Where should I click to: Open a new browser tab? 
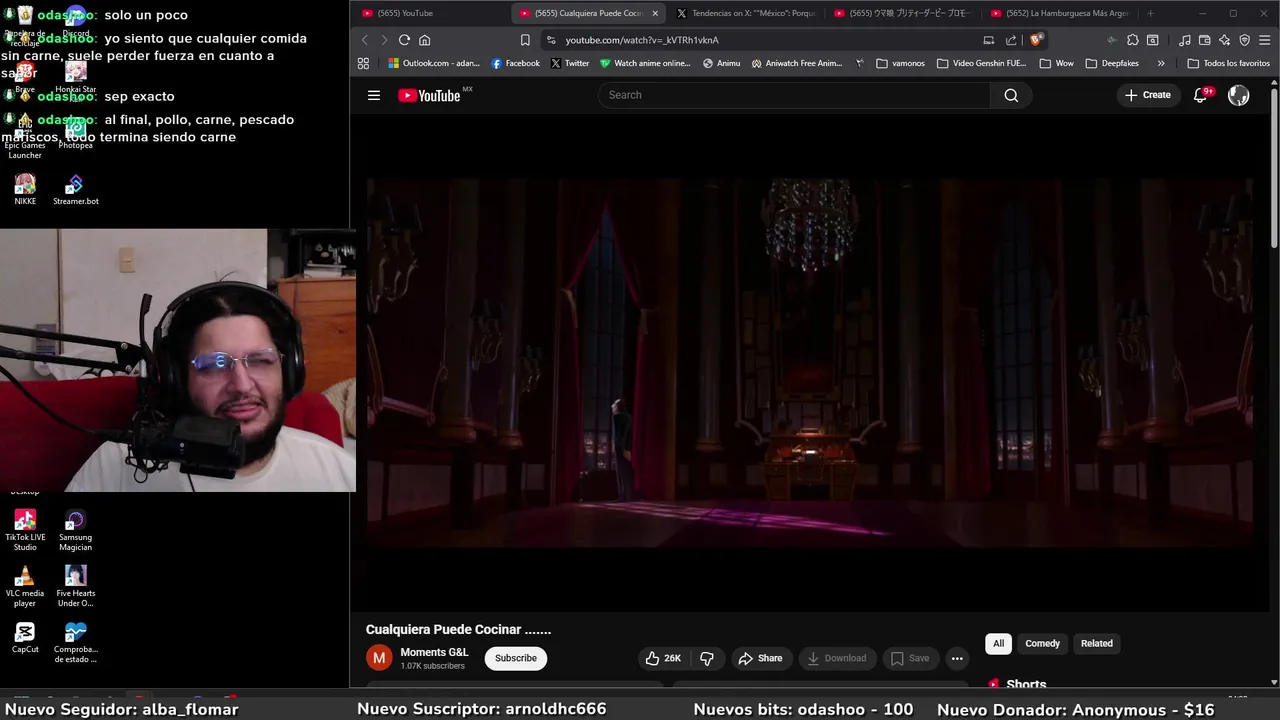tap(1150, 13)
